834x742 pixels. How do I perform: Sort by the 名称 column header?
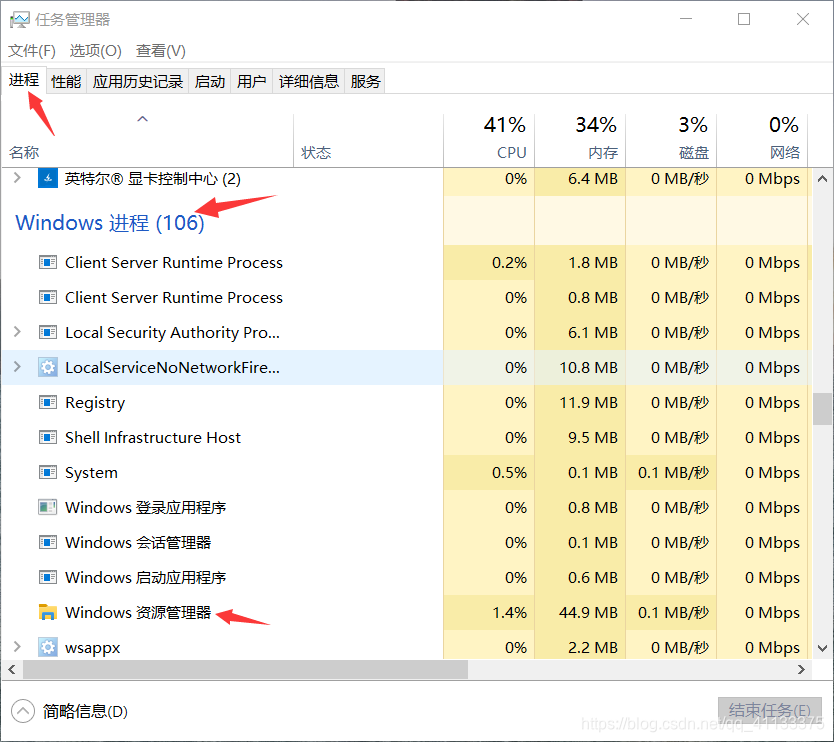tap(147, 140)
